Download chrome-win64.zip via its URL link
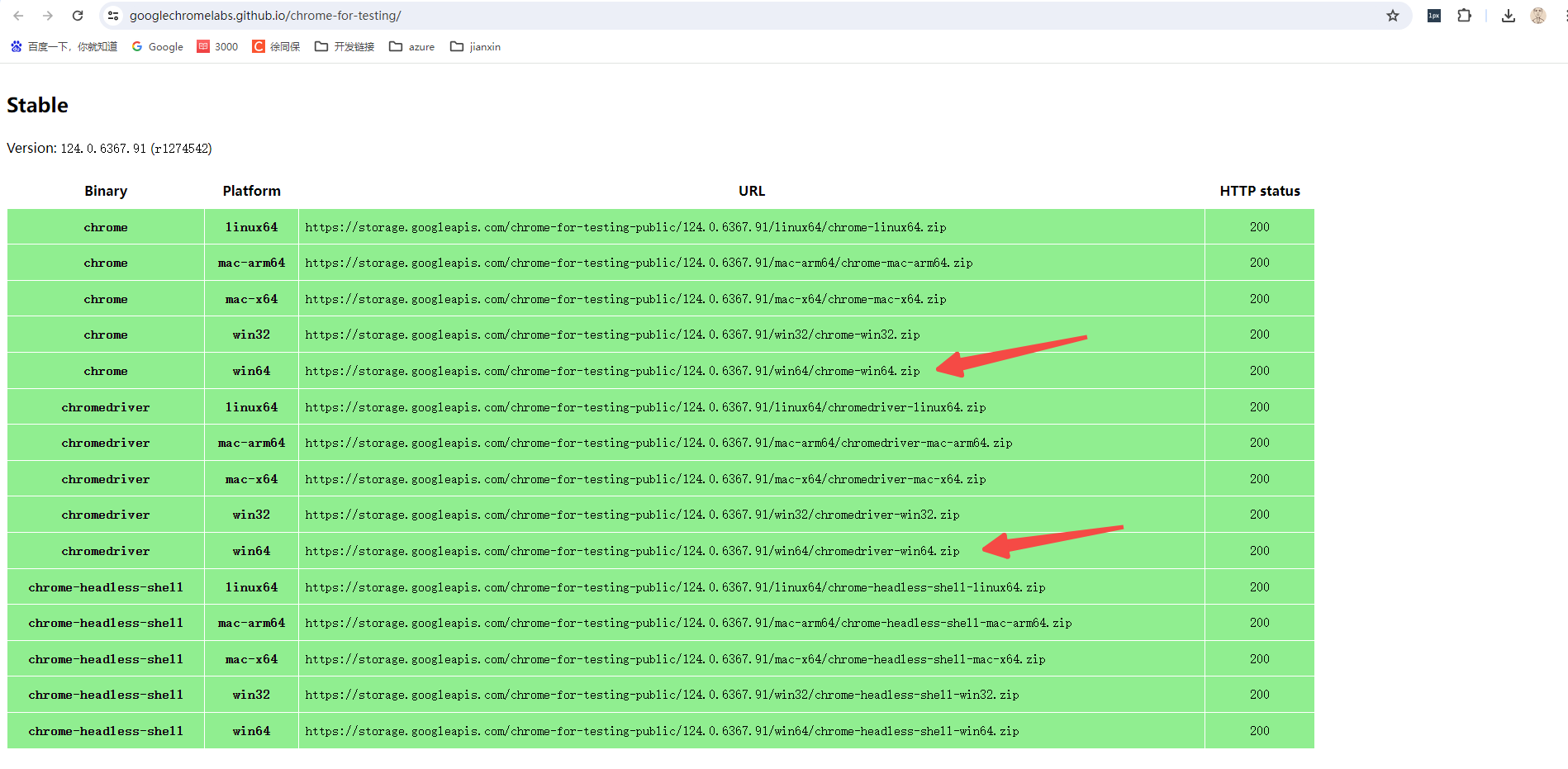The height and width of the screenshot is (769, 1568). click(x=612, y=371)
